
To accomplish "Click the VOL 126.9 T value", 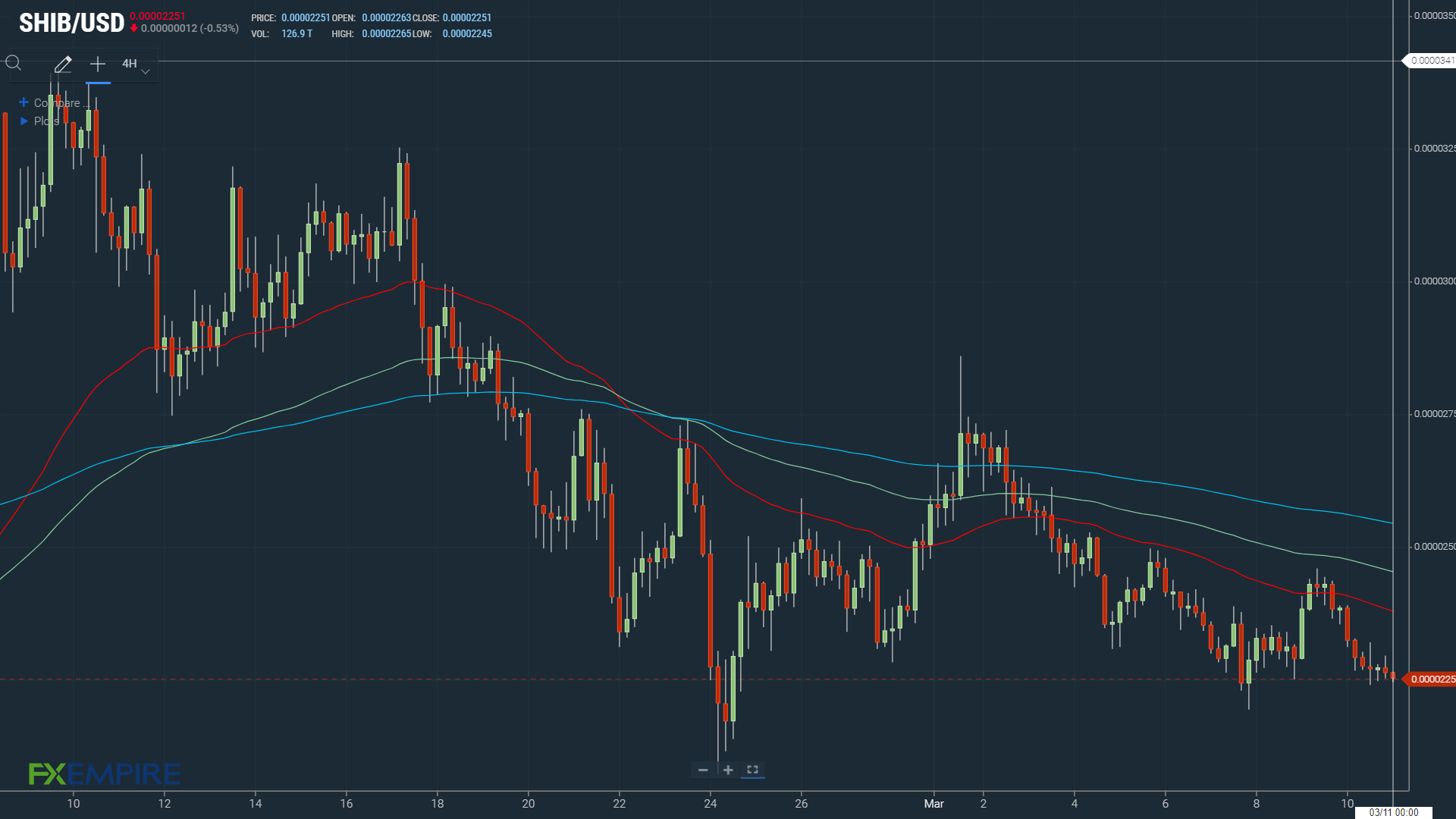I will (x=297, y=34).
